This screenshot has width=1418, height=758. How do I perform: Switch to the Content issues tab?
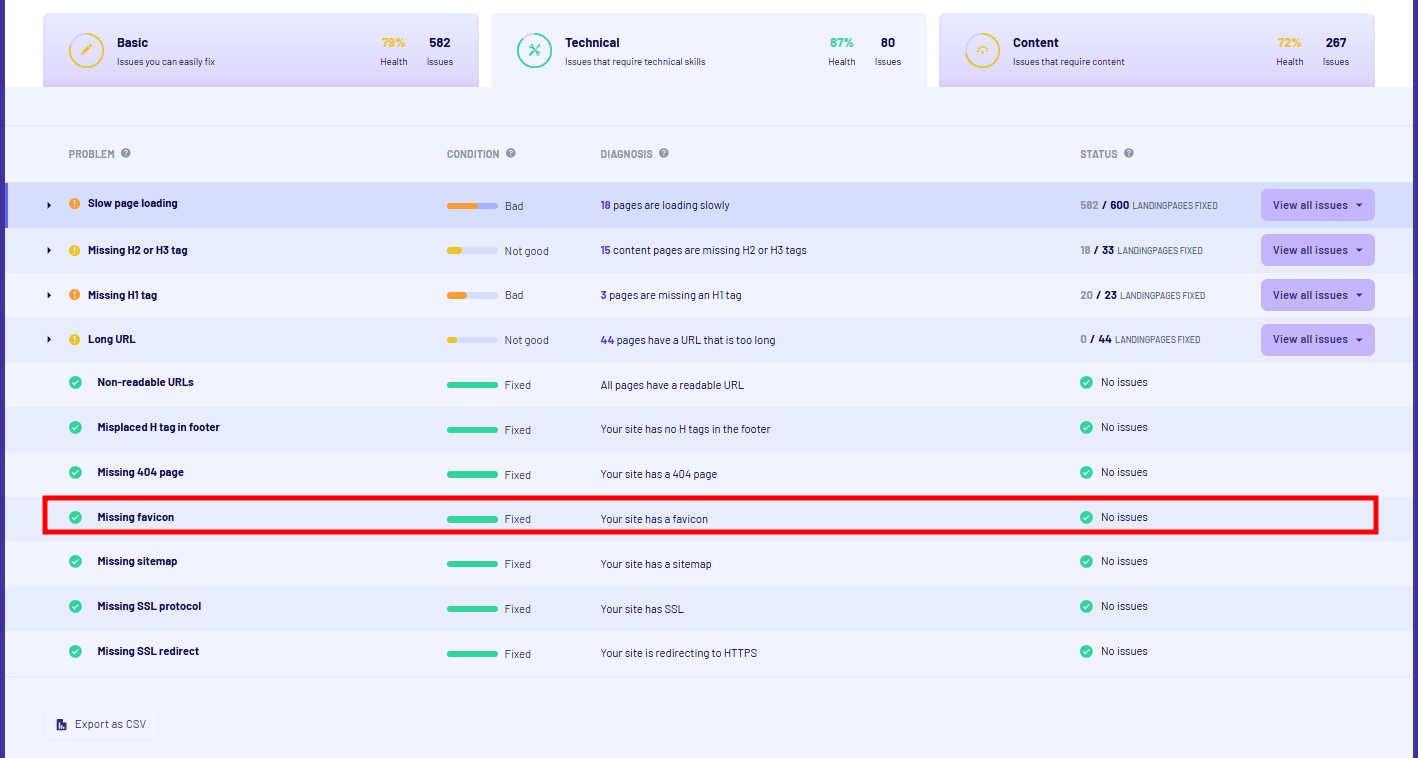click(1156, 51)
